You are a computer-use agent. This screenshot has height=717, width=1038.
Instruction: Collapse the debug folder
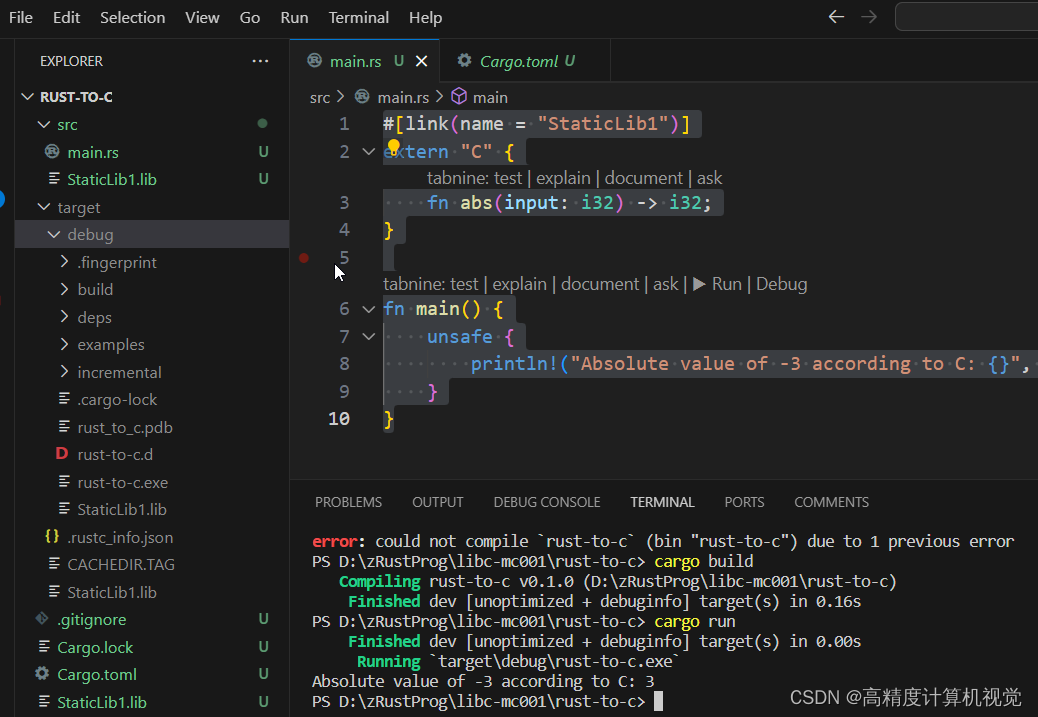coord(54,234)
